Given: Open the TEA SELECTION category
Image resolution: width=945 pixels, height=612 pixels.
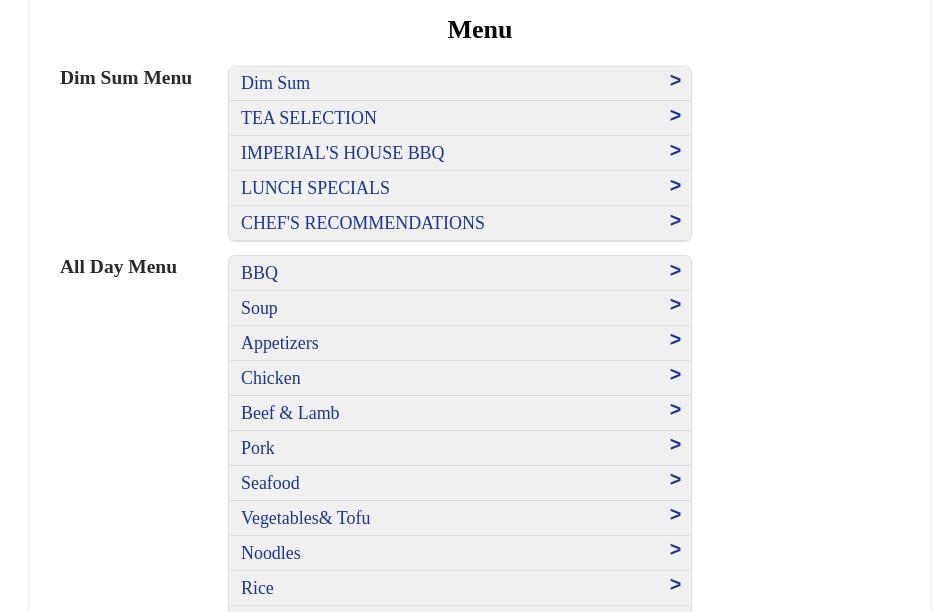Looking at the screenshot, I should click(308, 118).
